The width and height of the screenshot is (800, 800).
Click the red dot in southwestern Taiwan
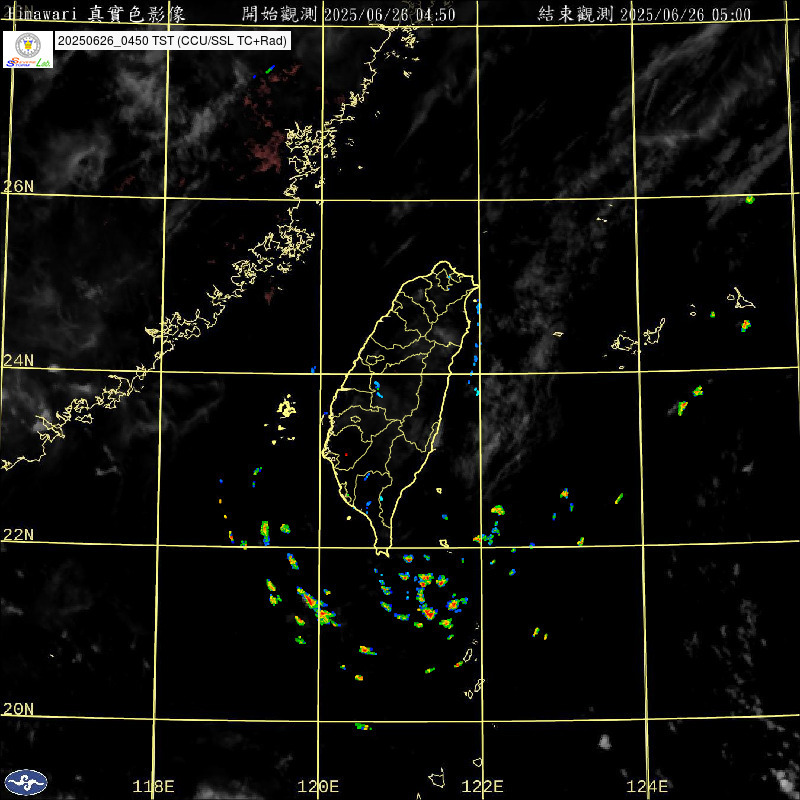[346, 454]
